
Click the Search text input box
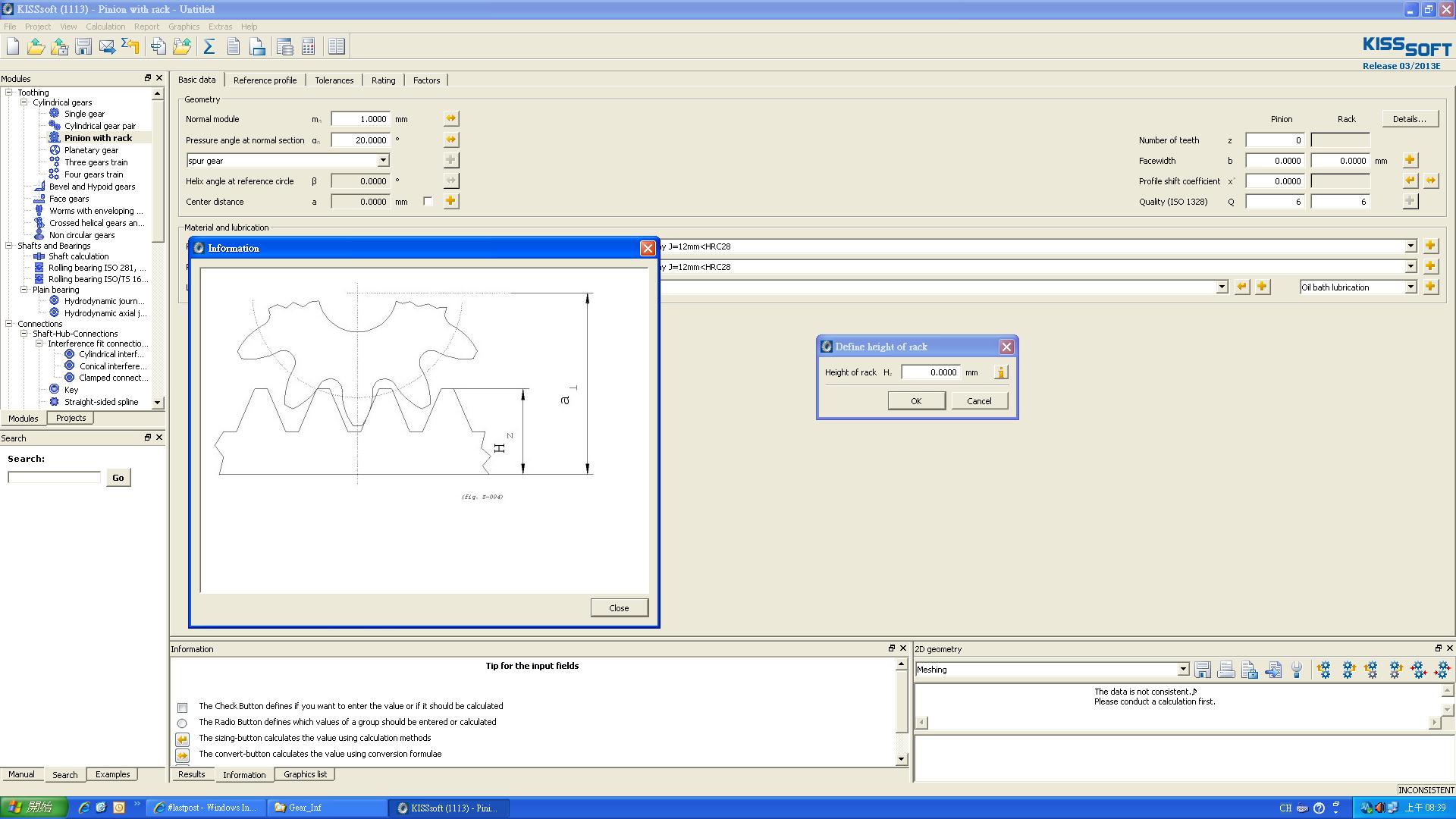(54, 477)
